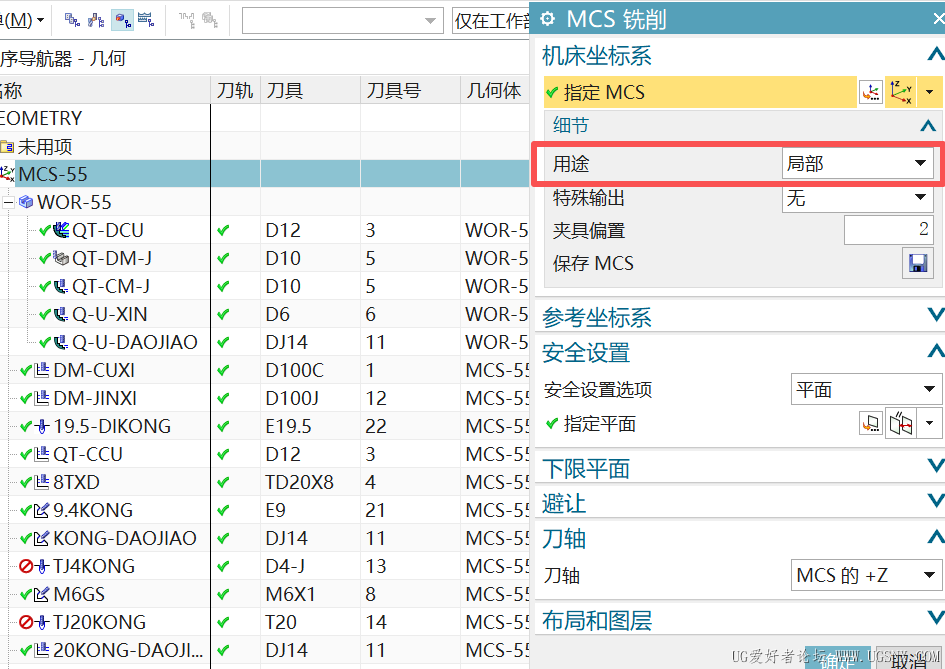Open the MCS dialog icon beside 指定 MCS
The width and height of the screenshot is (945, 669).
pyautogui.click(x=870, y=92)
